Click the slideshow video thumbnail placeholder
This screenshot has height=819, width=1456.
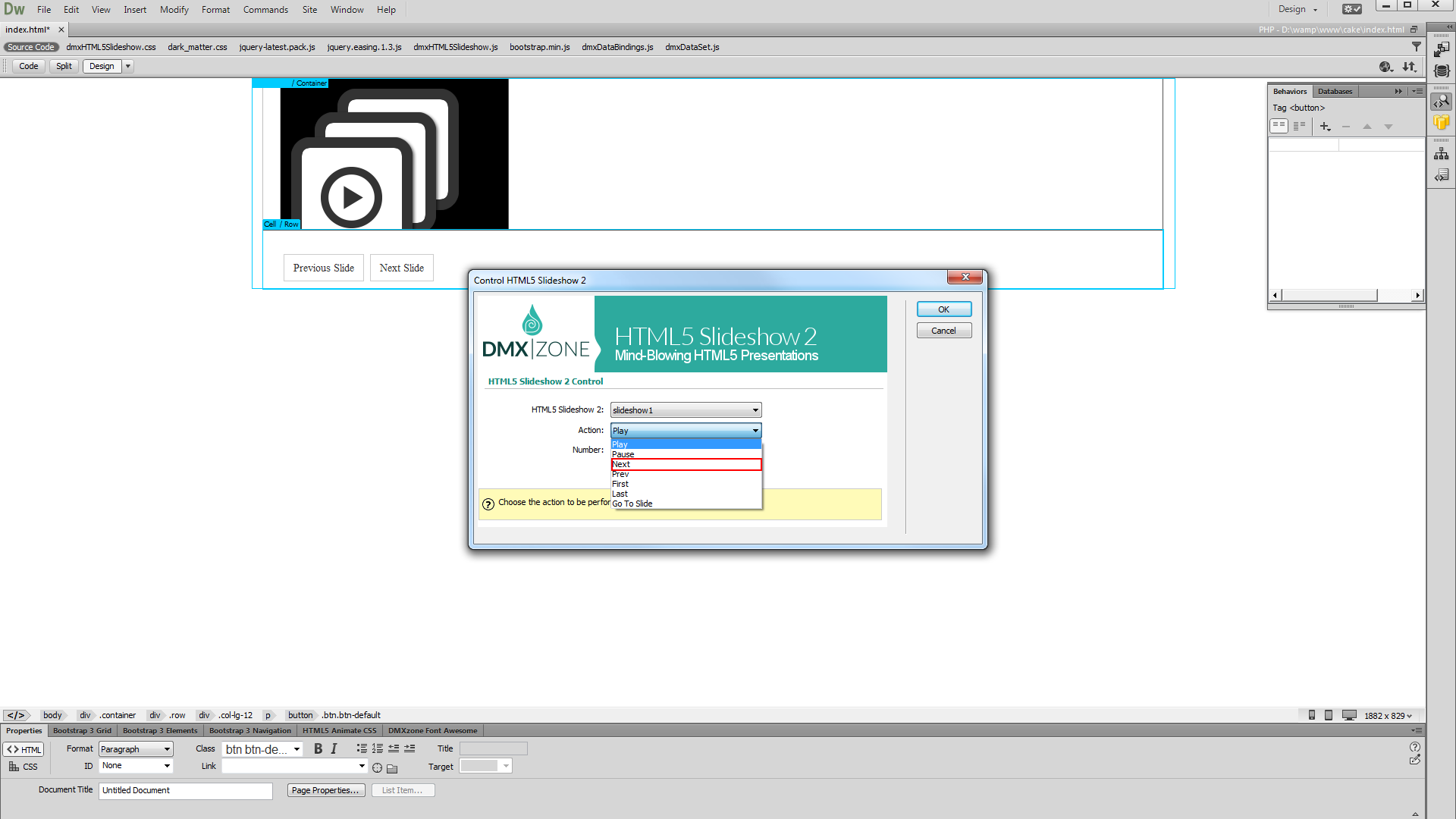click(x=394, y=155)
